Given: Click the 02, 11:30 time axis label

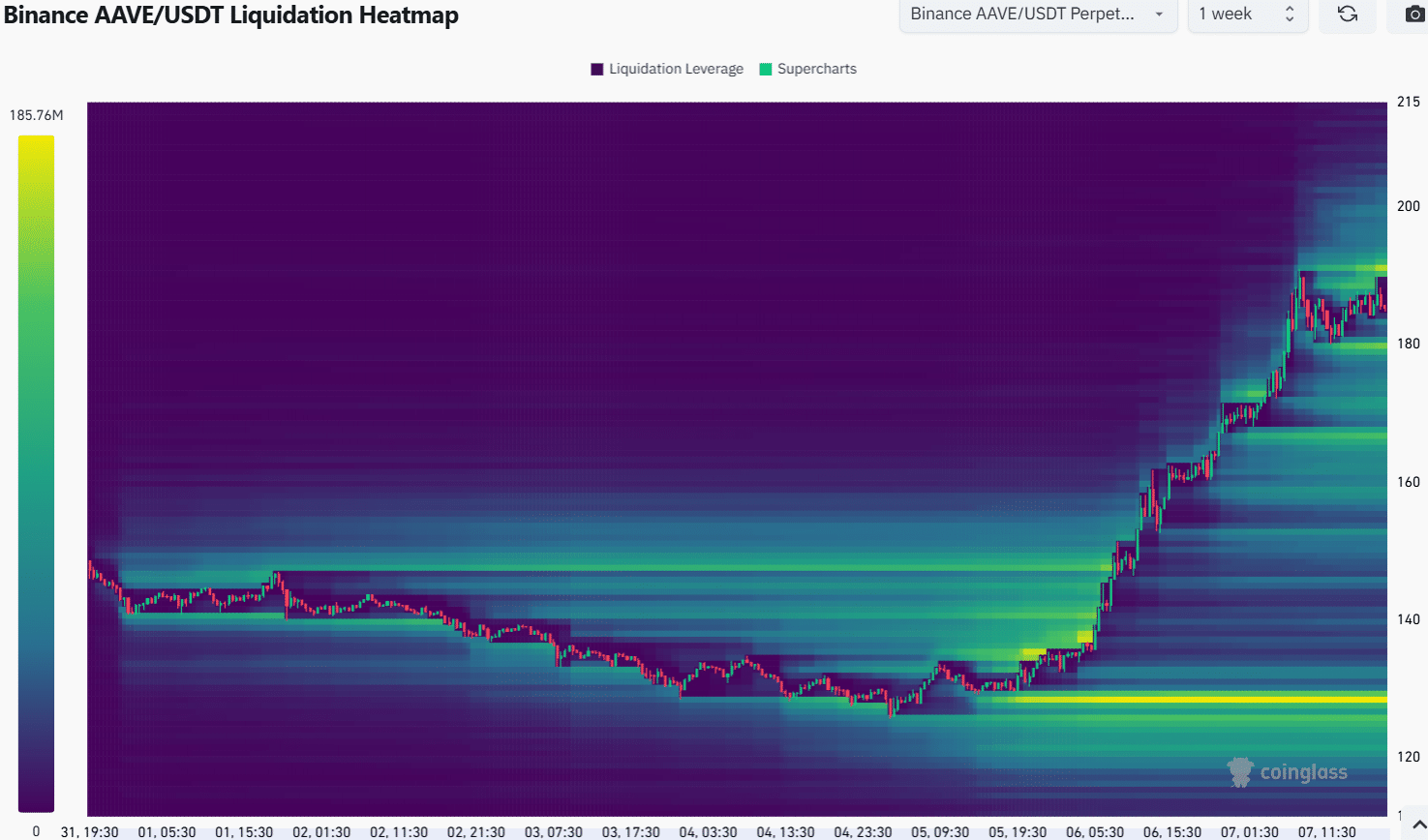Looking at the screenshot, I should (399, 832).
